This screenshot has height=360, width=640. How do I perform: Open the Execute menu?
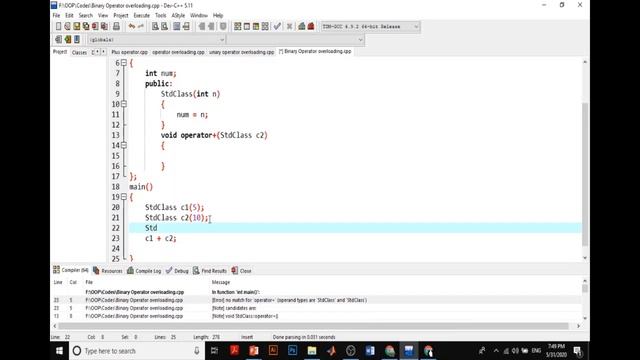point(142,16)
